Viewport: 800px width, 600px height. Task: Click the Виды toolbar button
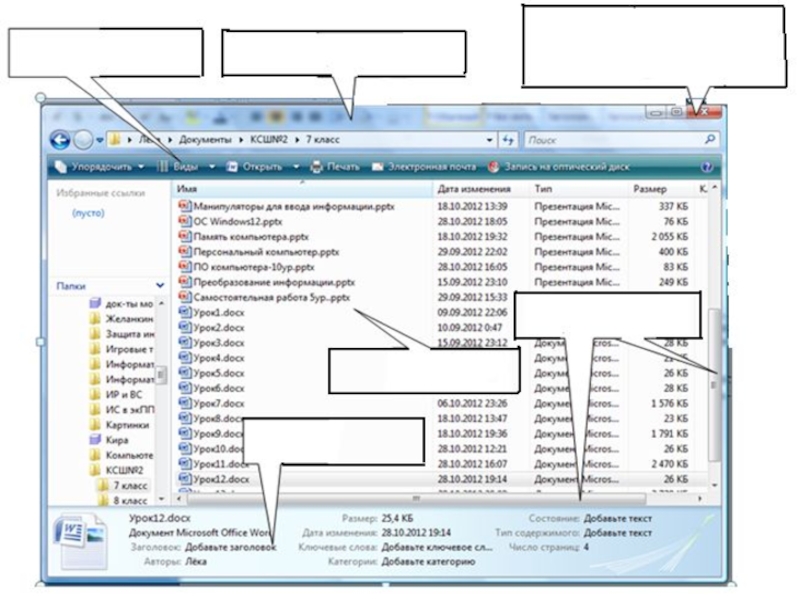click(178, 167)
